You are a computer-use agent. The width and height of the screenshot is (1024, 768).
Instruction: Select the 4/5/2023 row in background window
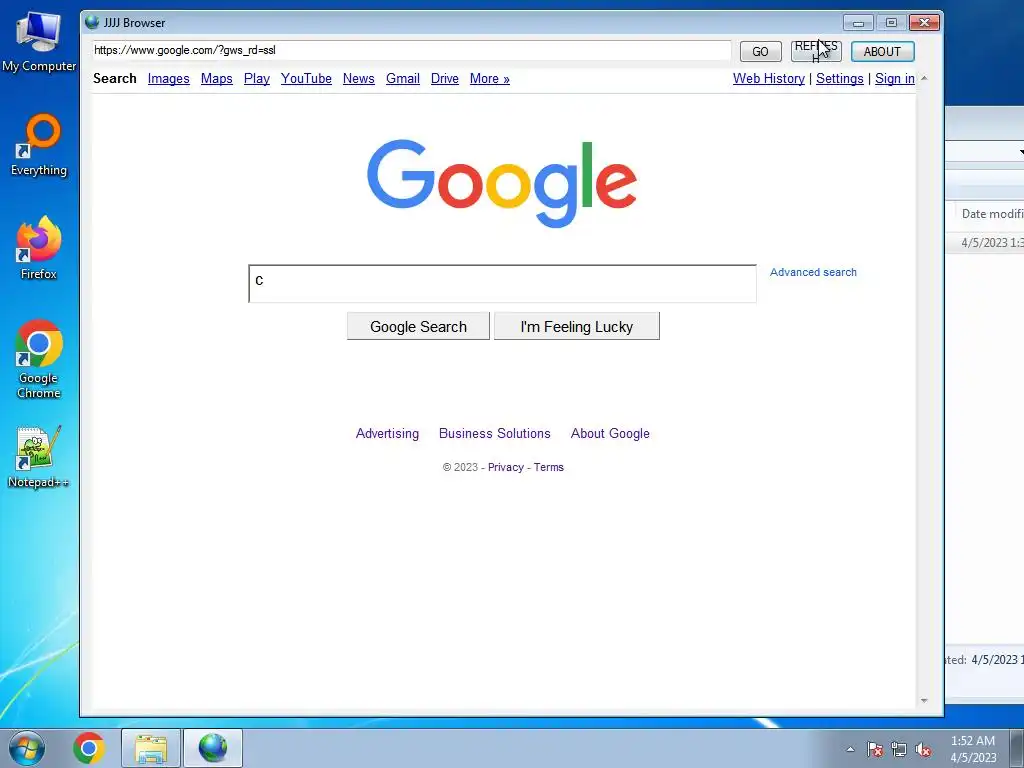pos(986,243)
